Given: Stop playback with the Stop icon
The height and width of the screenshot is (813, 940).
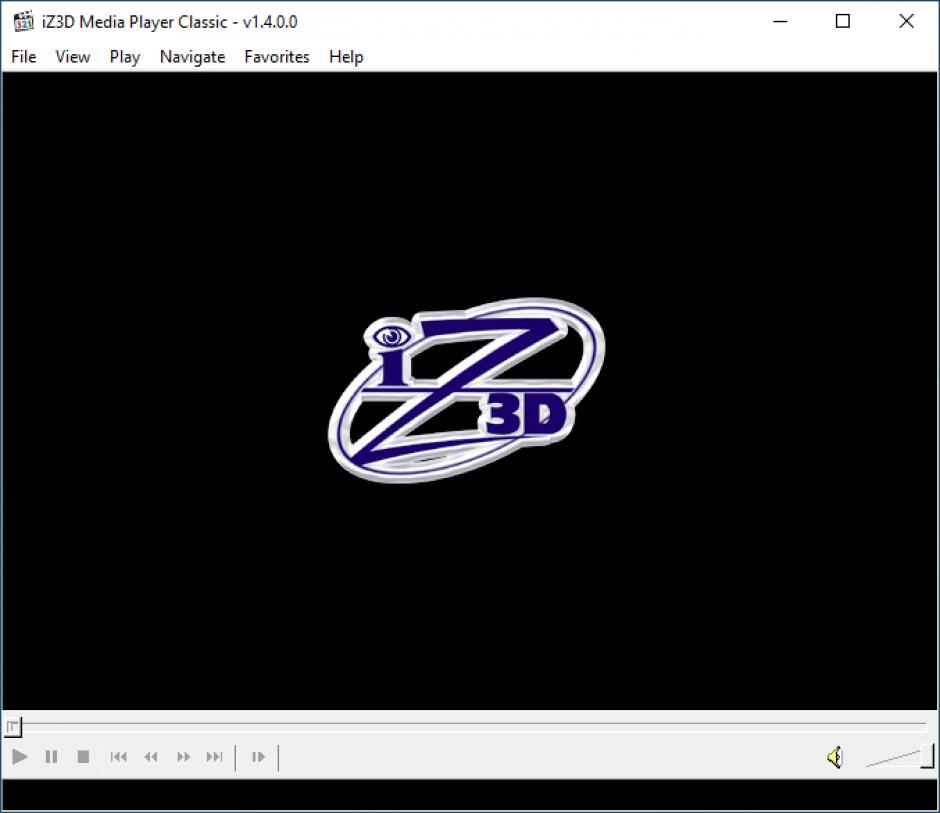Looking at the screenshot, I should [83, 757].
